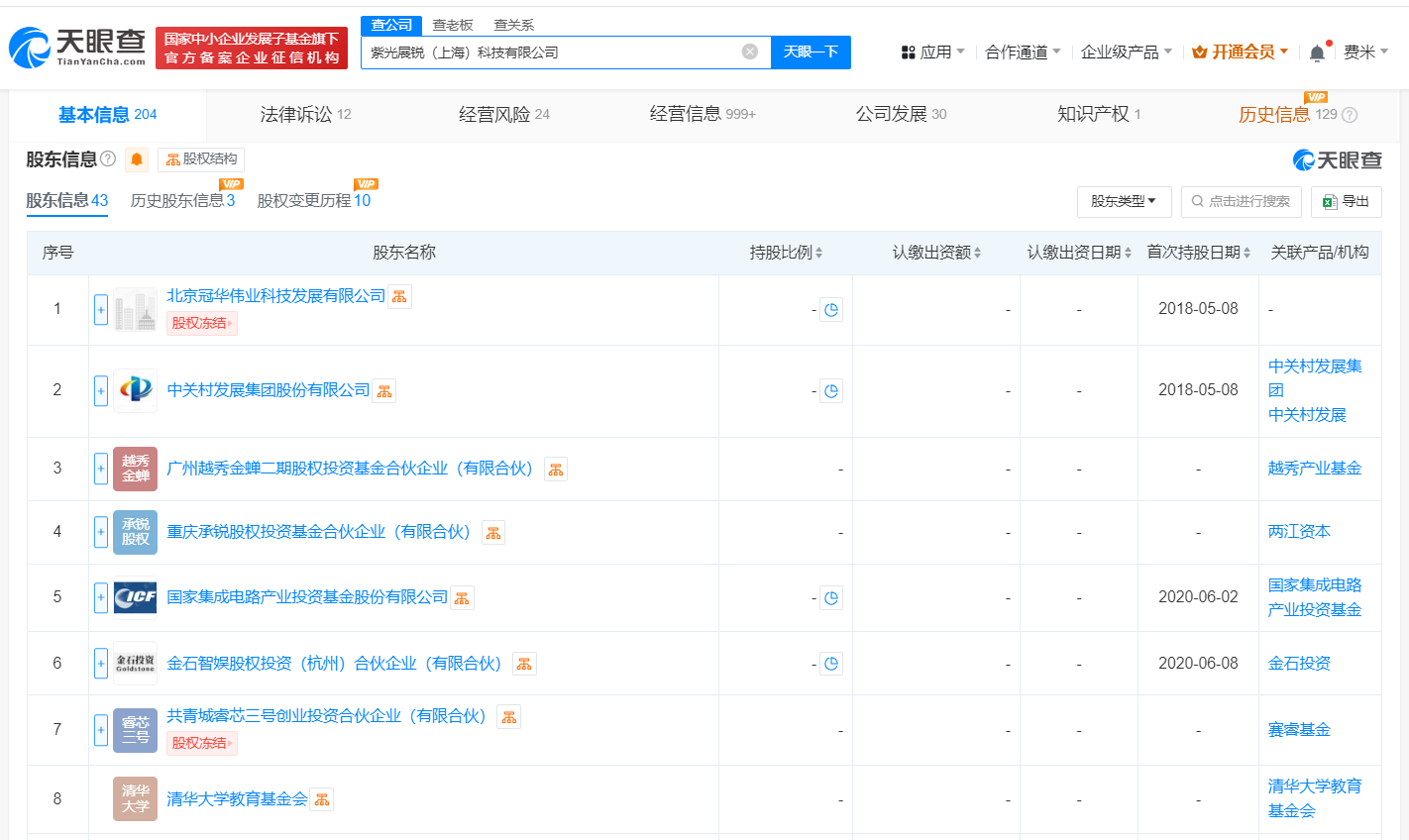Screen dimensions: 1409x840
Task: Open the 应用 dropdown menu
Action: pyautogui.click(x=932, y=52)
